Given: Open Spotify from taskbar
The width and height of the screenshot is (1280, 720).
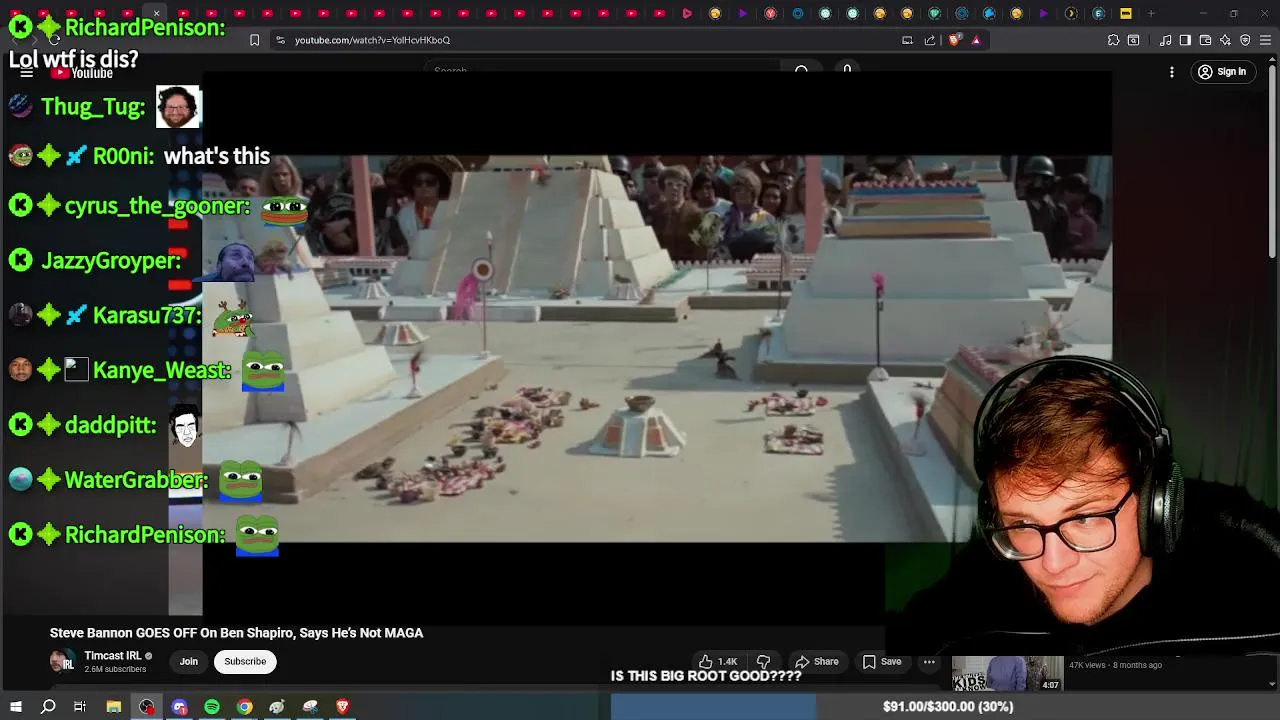Looking at the screenshot, I should tap(212, 706).
